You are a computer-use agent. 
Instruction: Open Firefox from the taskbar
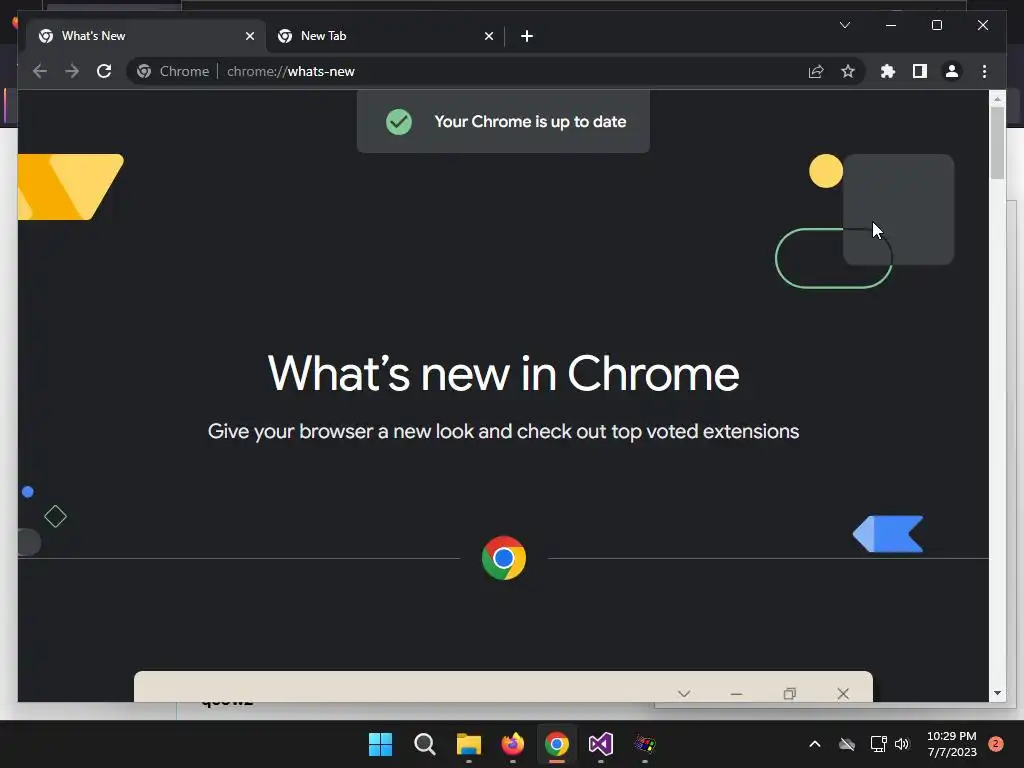click(x=513, y=744)
